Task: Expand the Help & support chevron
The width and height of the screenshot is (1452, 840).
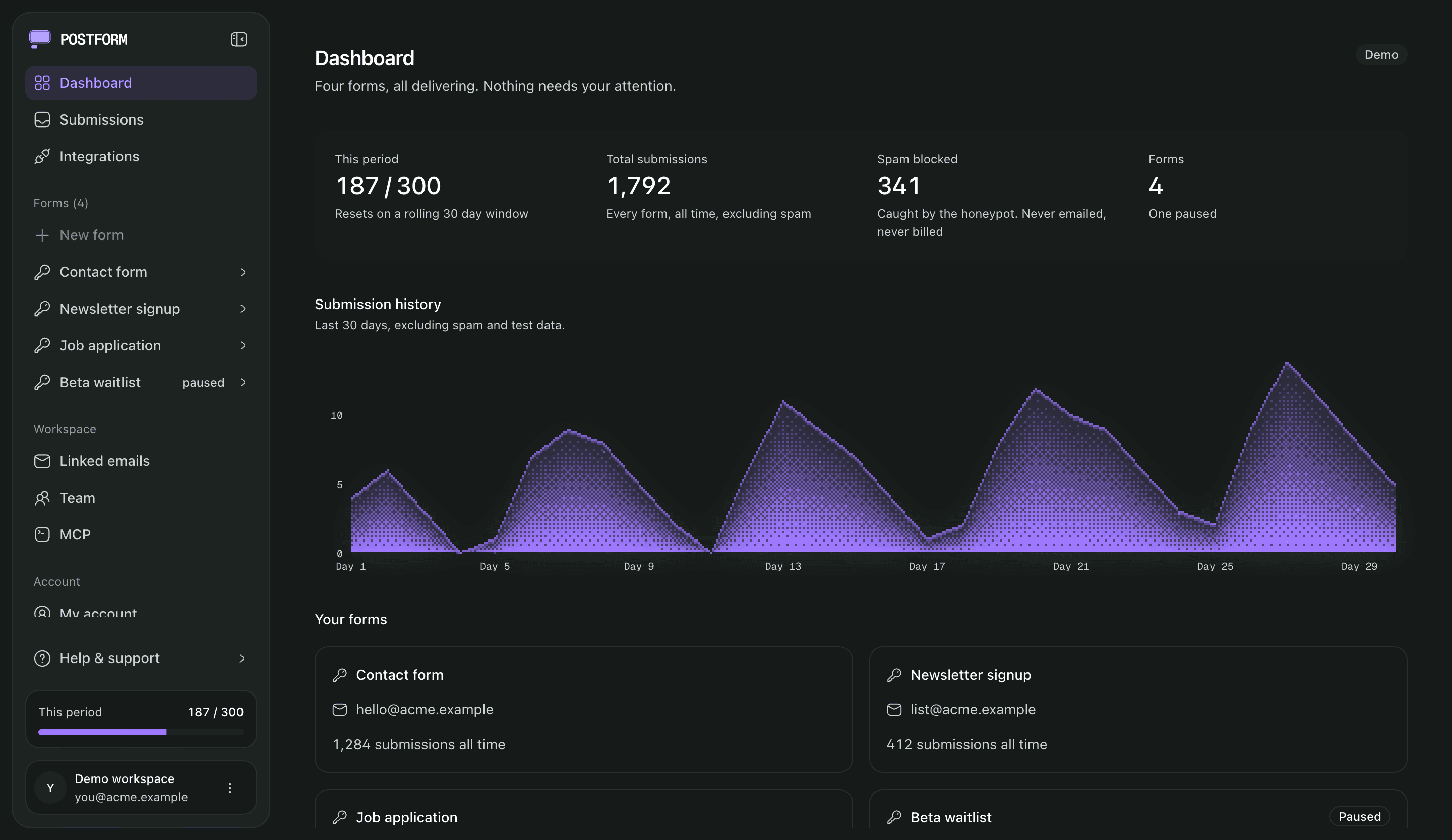Action: pyautogui.click(x=242, y=658)
